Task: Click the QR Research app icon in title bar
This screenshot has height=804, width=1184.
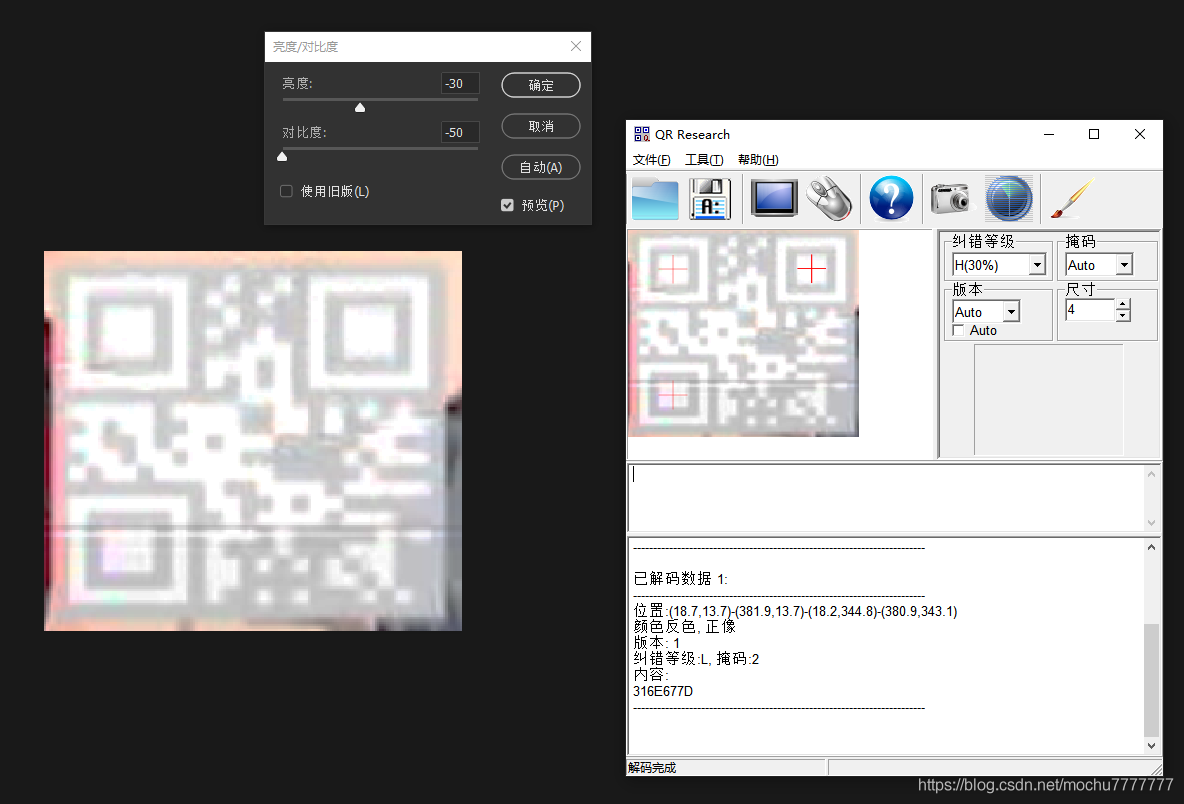Action: pos(642,134)
